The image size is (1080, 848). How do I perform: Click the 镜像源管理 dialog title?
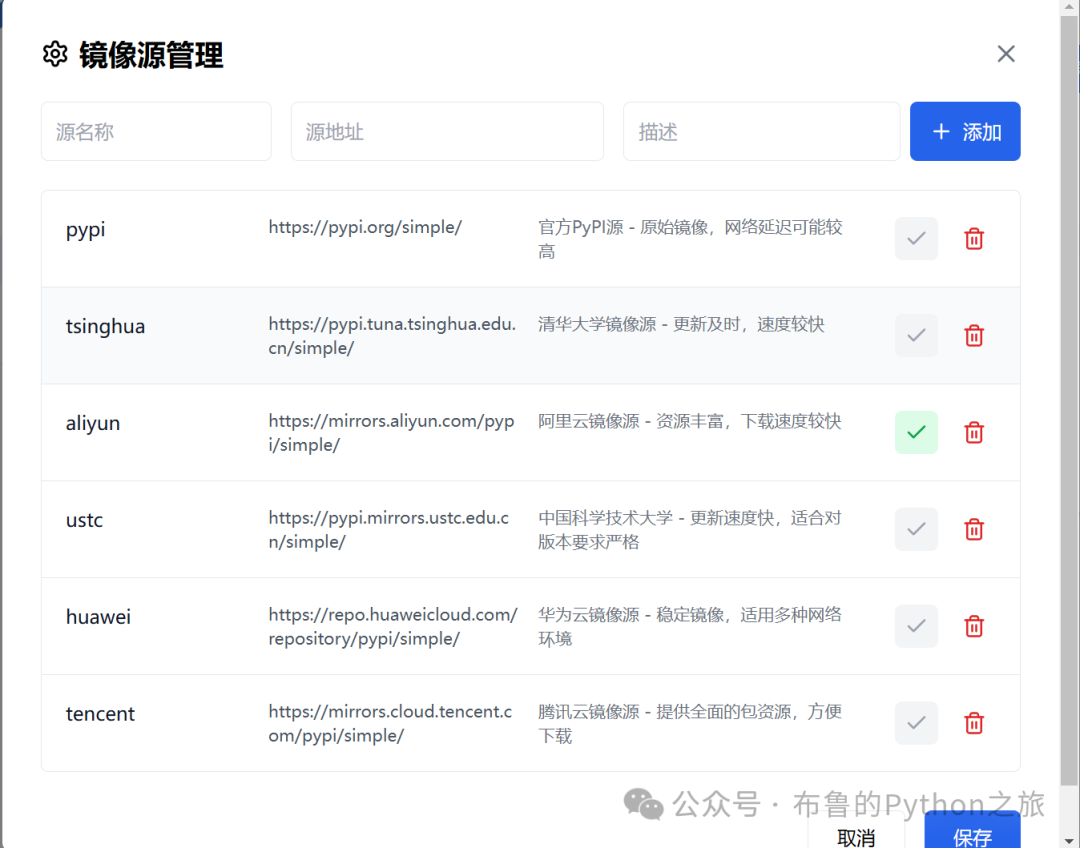point(152,55)
